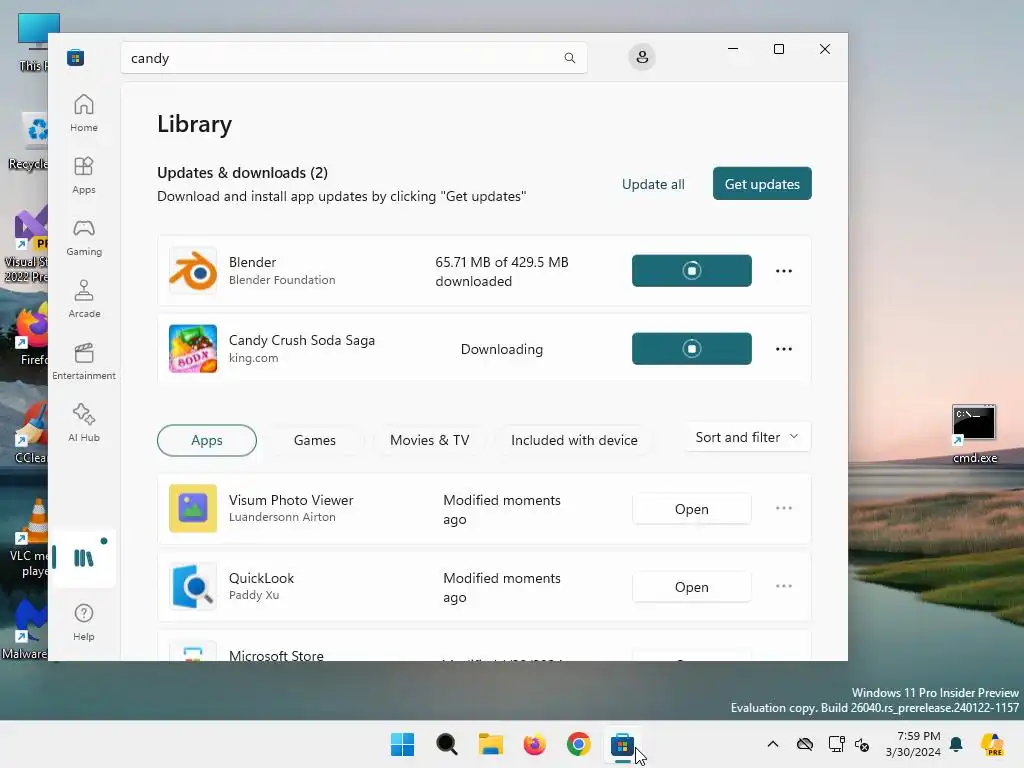1024x768 pixels.
Task: Click the Candy Crush Soda Saga icon
Action: (193, 349)
